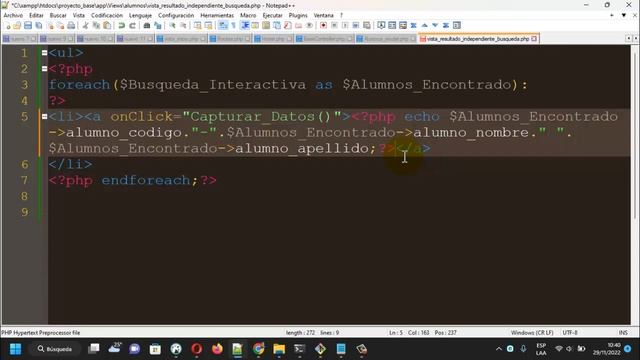Click the Paste toolbar icon
This screenshot has width=640, height=360.
(107, 25)
